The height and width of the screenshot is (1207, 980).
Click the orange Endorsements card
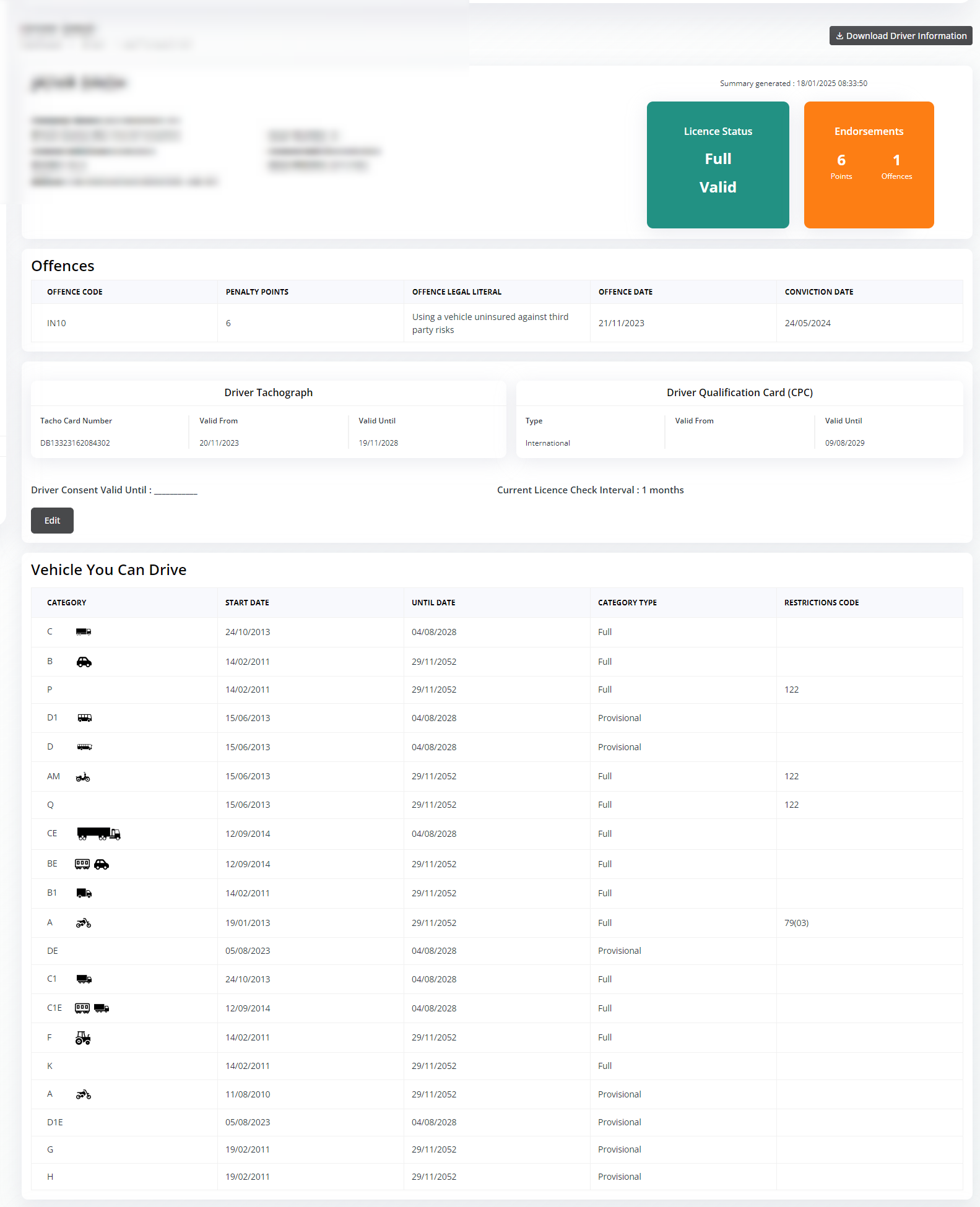tap(868, 165)
